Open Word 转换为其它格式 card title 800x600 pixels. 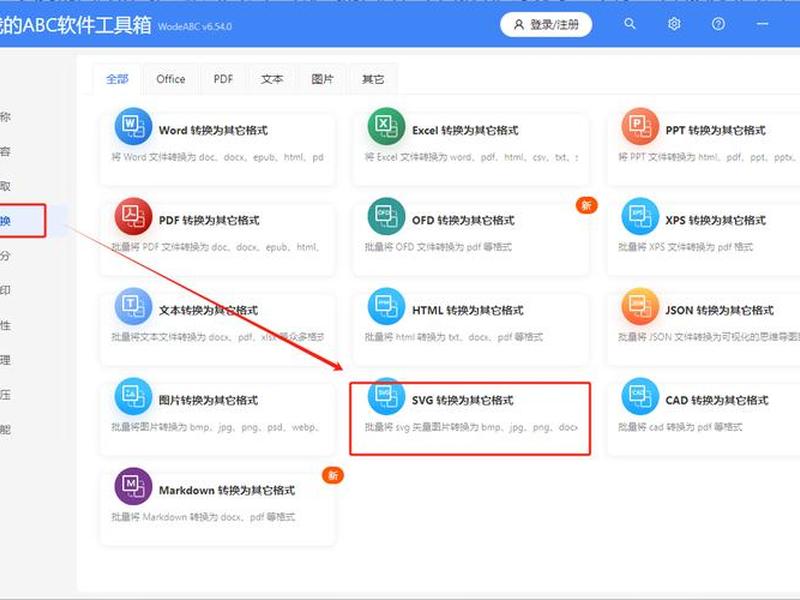click(x=213, y=131)
